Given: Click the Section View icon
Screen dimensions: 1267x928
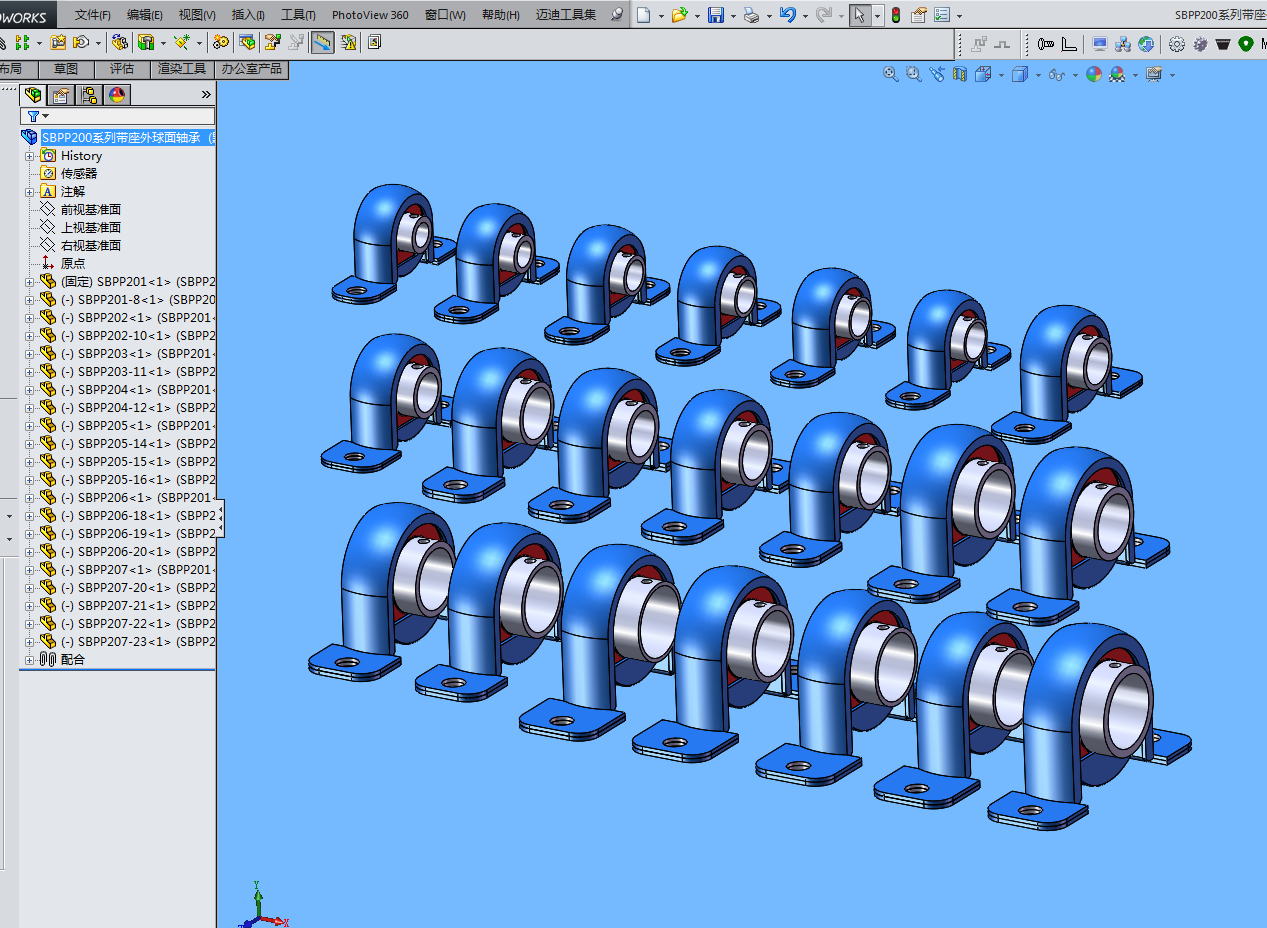Looking at the screenshot, I should pos(960,74).
